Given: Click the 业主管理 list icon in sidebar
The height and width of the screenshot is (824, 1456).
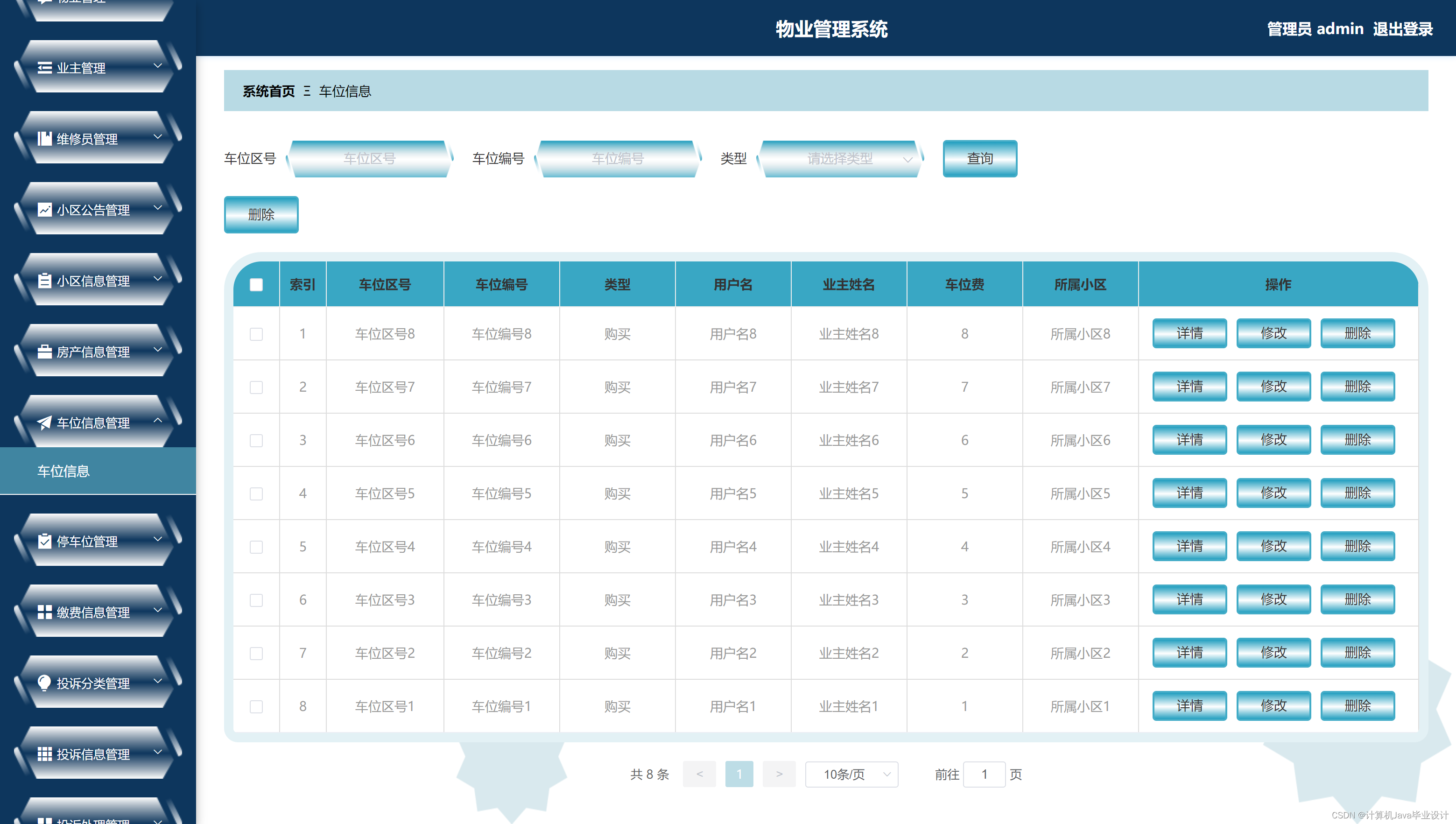Looking at the screenshot, I should 44,68.
